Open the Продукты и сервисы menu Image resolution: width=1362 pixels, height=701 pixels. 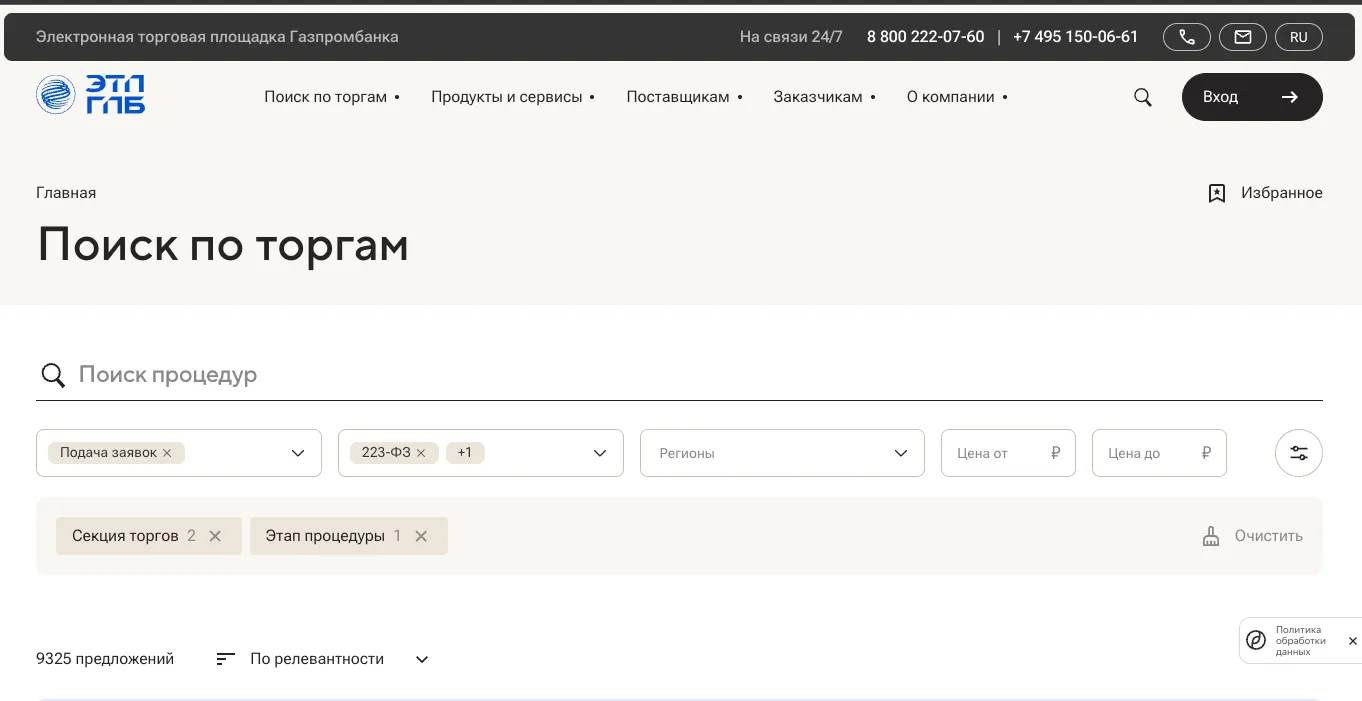pos(513,97)
